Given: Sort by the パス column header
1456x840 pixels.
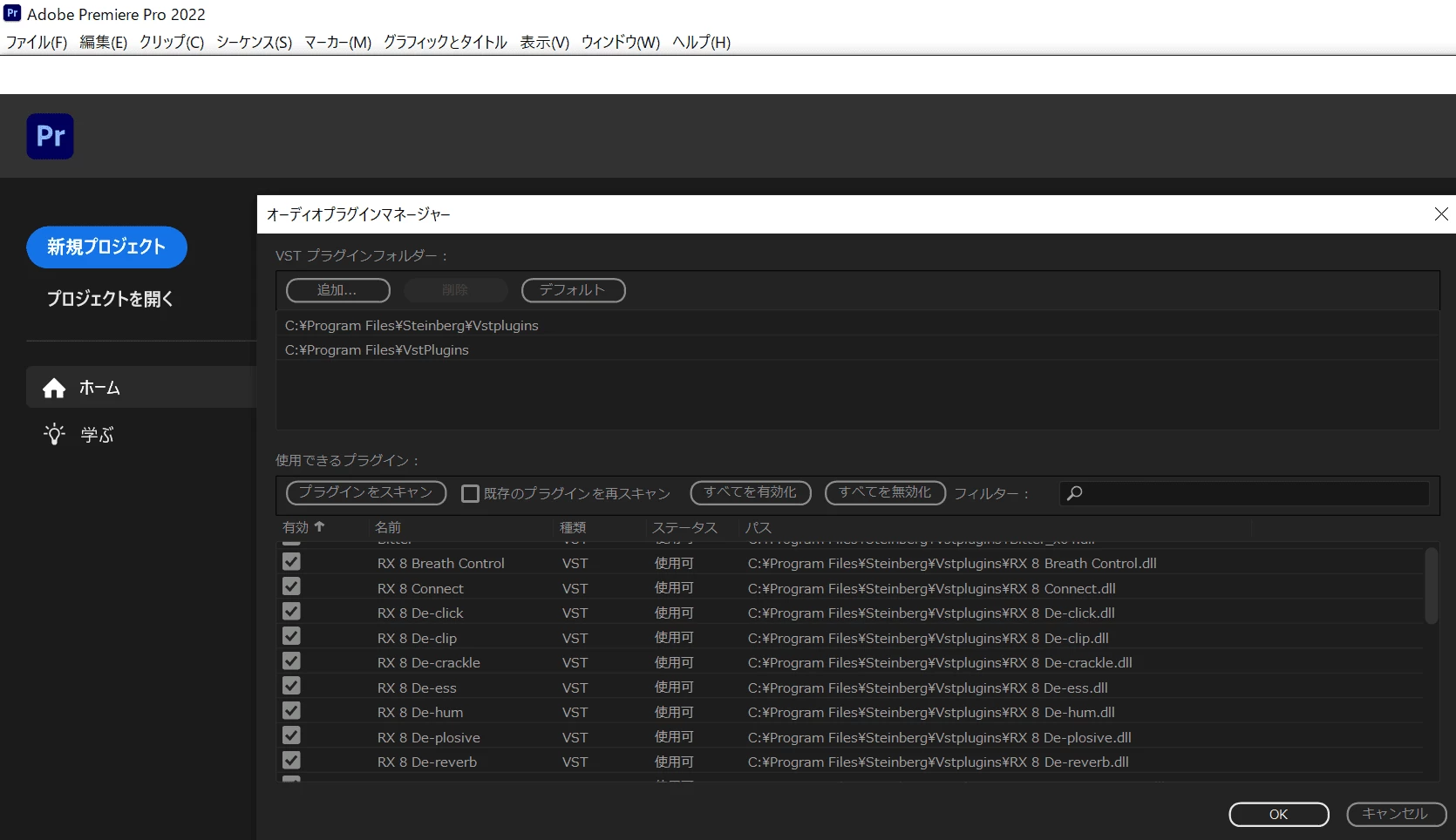Looking at the screenshot, I should pos(759,527).
